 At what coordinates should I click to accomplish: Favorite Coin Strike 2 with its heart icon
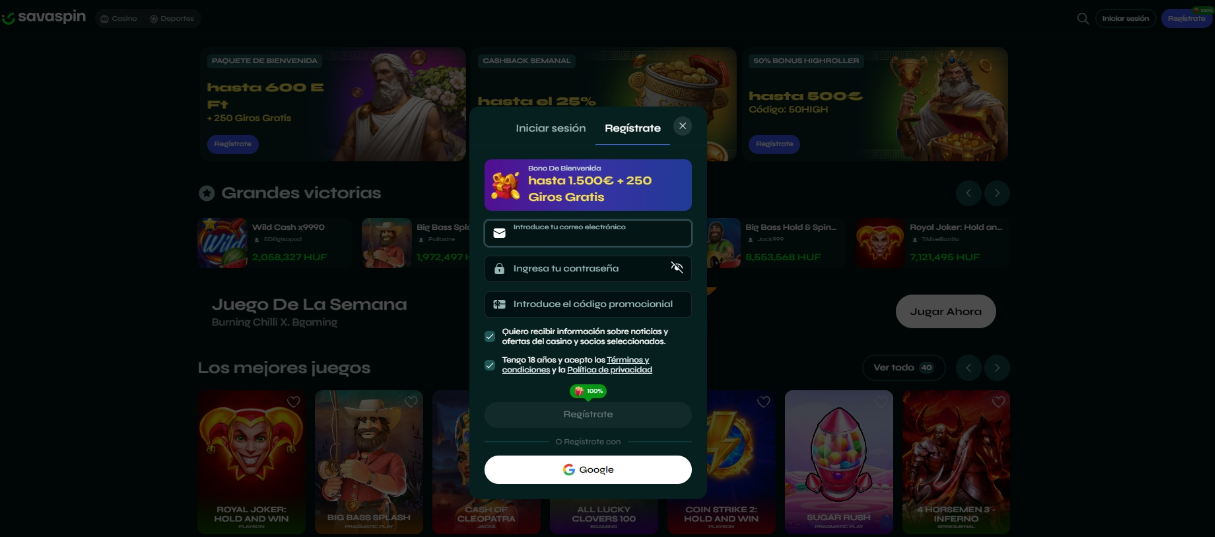764,402
